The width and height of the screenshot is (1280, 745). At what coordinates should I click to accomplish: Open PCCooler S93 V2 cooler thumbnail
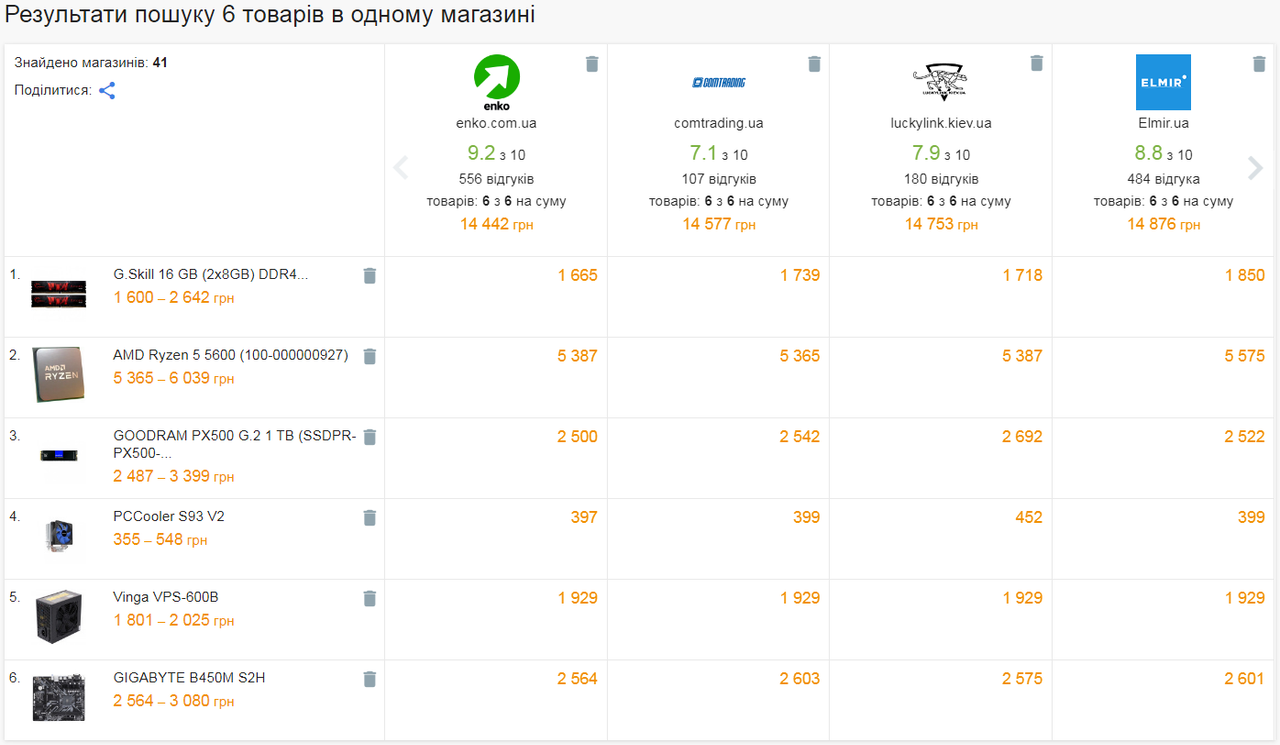[x=58, y=535]
